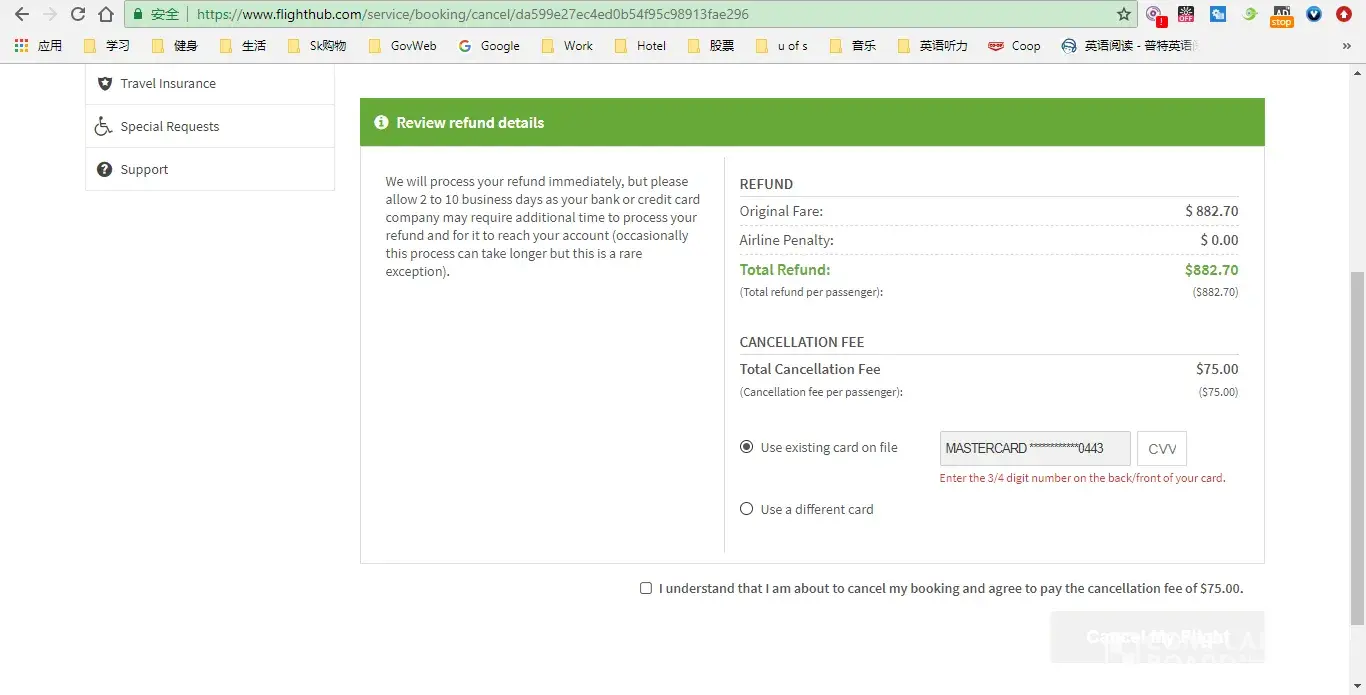The image size is (1366, 695).
Task: Go forward with the browser arrow
Action: click(x=50, y=14)
